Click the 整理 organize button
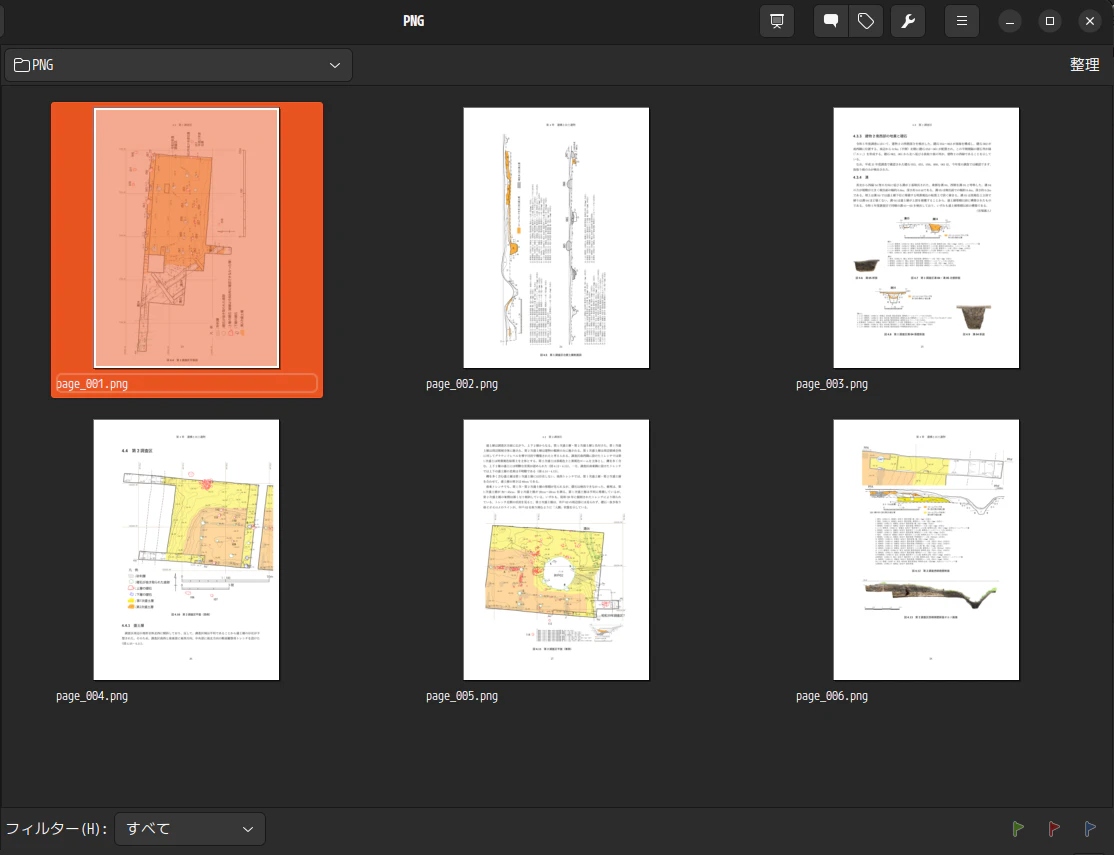Image resolution: width=1114 pixels, height=855 pixels. point(1084,65)
